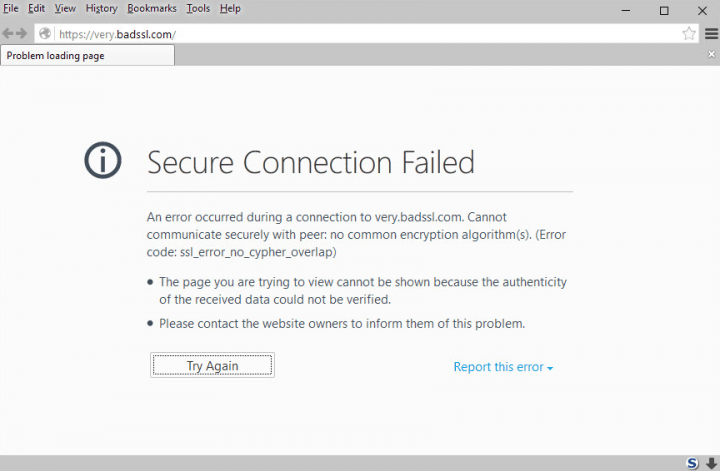Screen dimensions: 720x471
Task: Select the Problem loading page tab
Action: click(87, 56)
